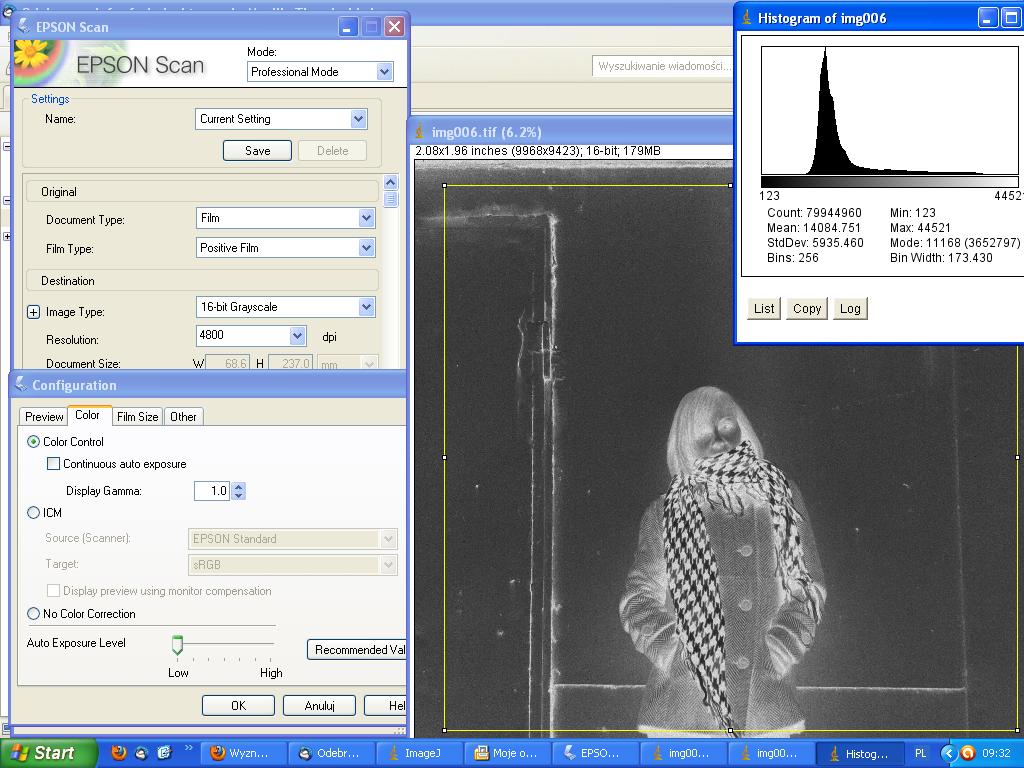Switch to the Preview tab
1024x768 pixels.
click(44, 417)
